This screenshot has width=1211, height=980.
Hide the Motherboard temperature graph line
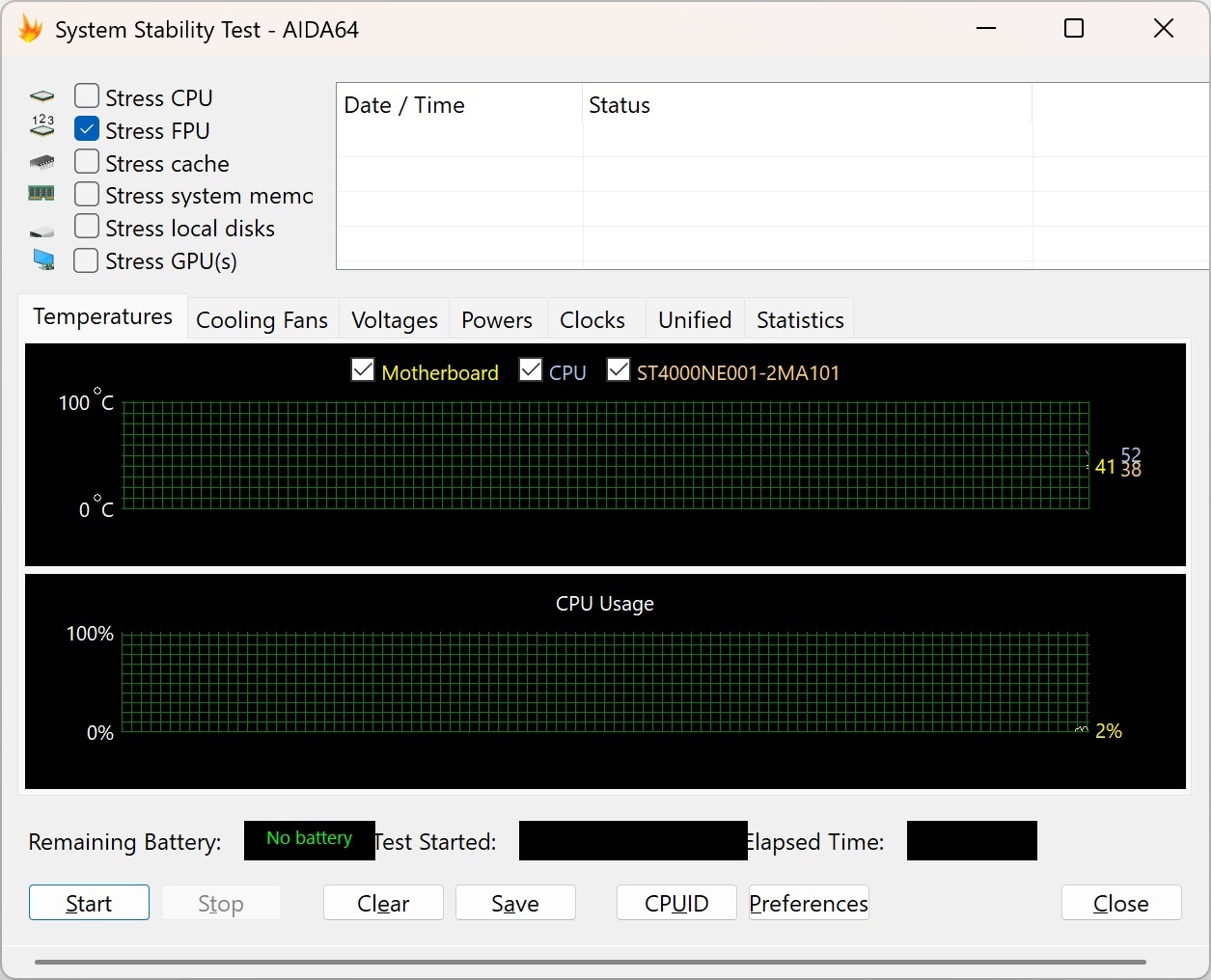click(x=363, y=369)
